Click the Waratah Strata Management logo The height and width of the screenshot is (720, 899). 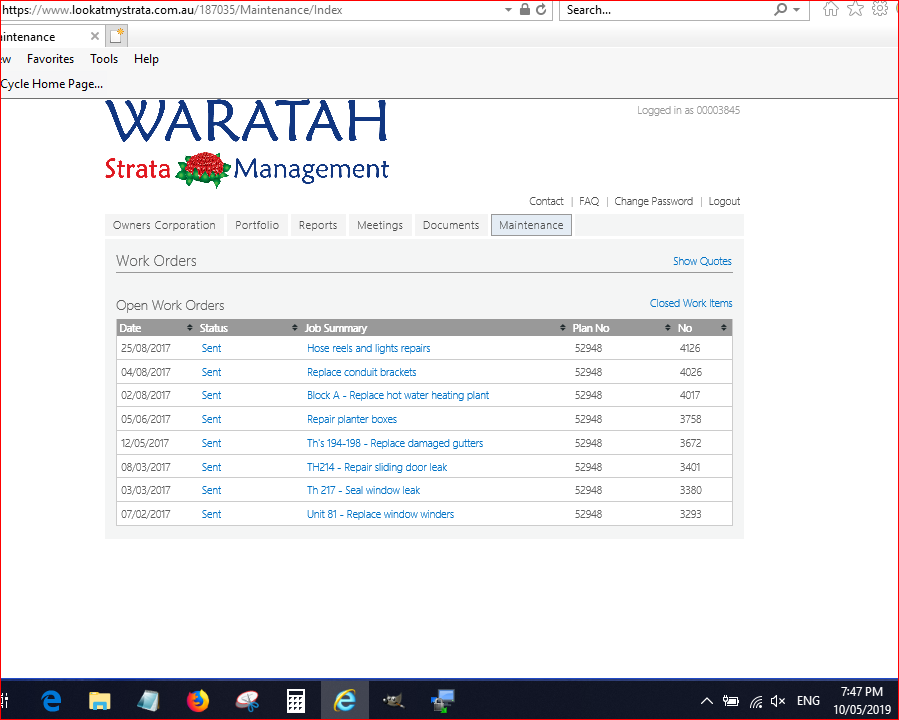pyautogui.click(x=247, y=144)
